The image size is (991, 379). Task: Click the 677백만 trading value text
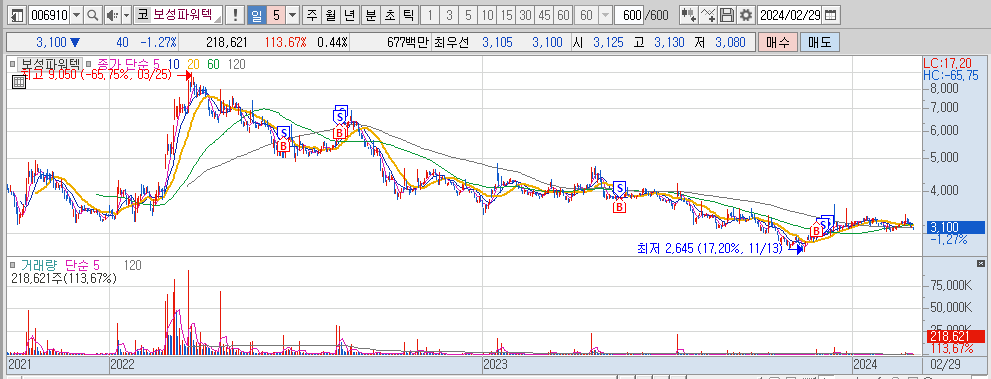(x=408, y=42)
